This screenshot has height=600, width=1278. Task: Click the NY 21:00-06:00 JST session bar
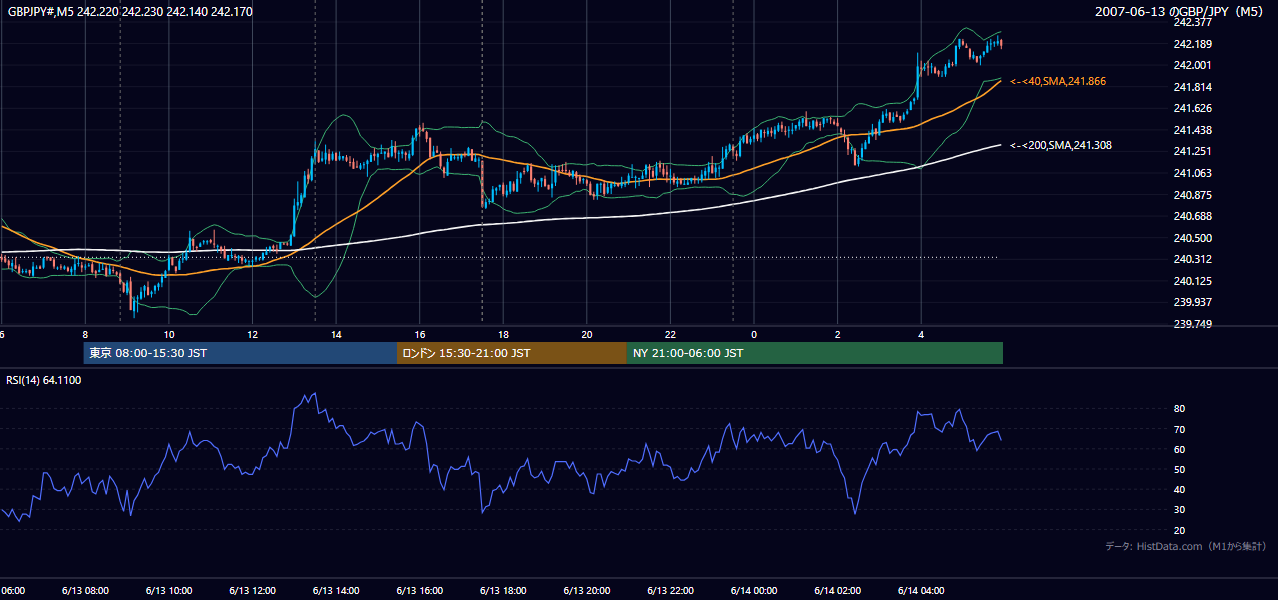point(815,353)
